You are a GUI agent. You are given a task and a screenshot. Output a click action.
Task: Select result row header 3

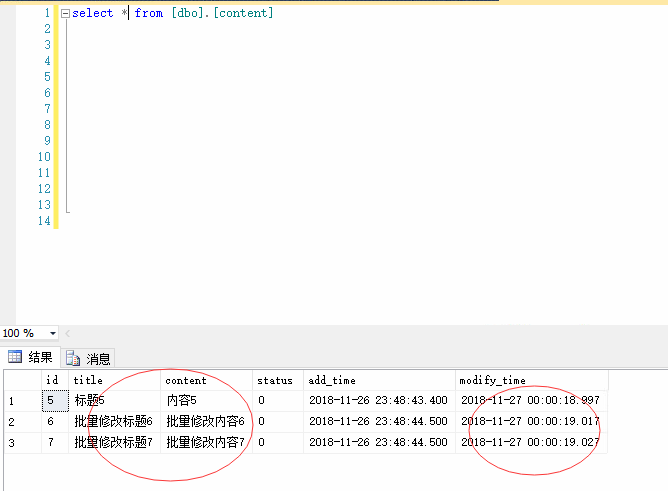pos(23,442)
